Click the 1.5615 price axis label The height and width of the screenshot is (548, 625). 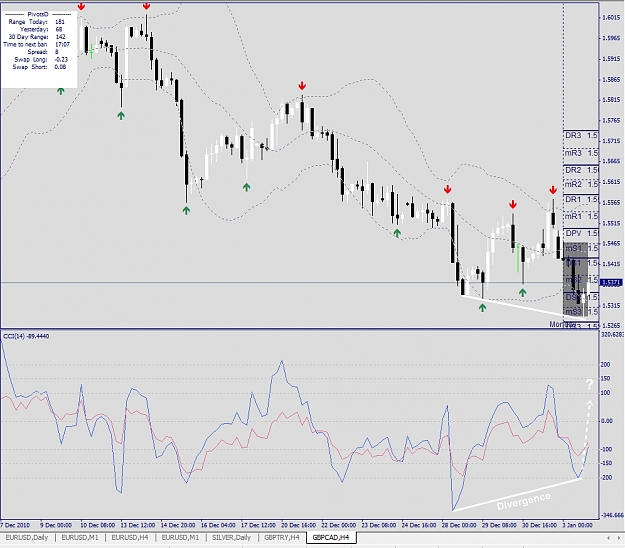tap(611, 182)
